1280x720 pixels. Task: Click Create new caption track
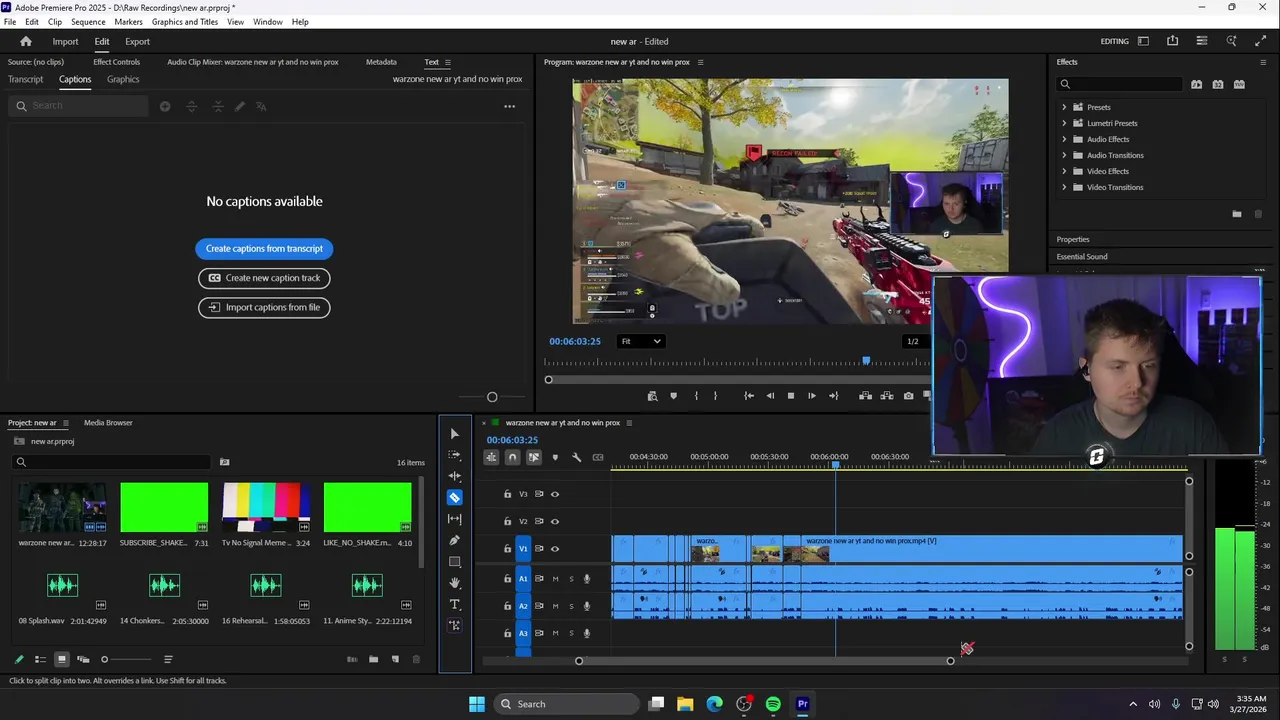tap(264, 278)
